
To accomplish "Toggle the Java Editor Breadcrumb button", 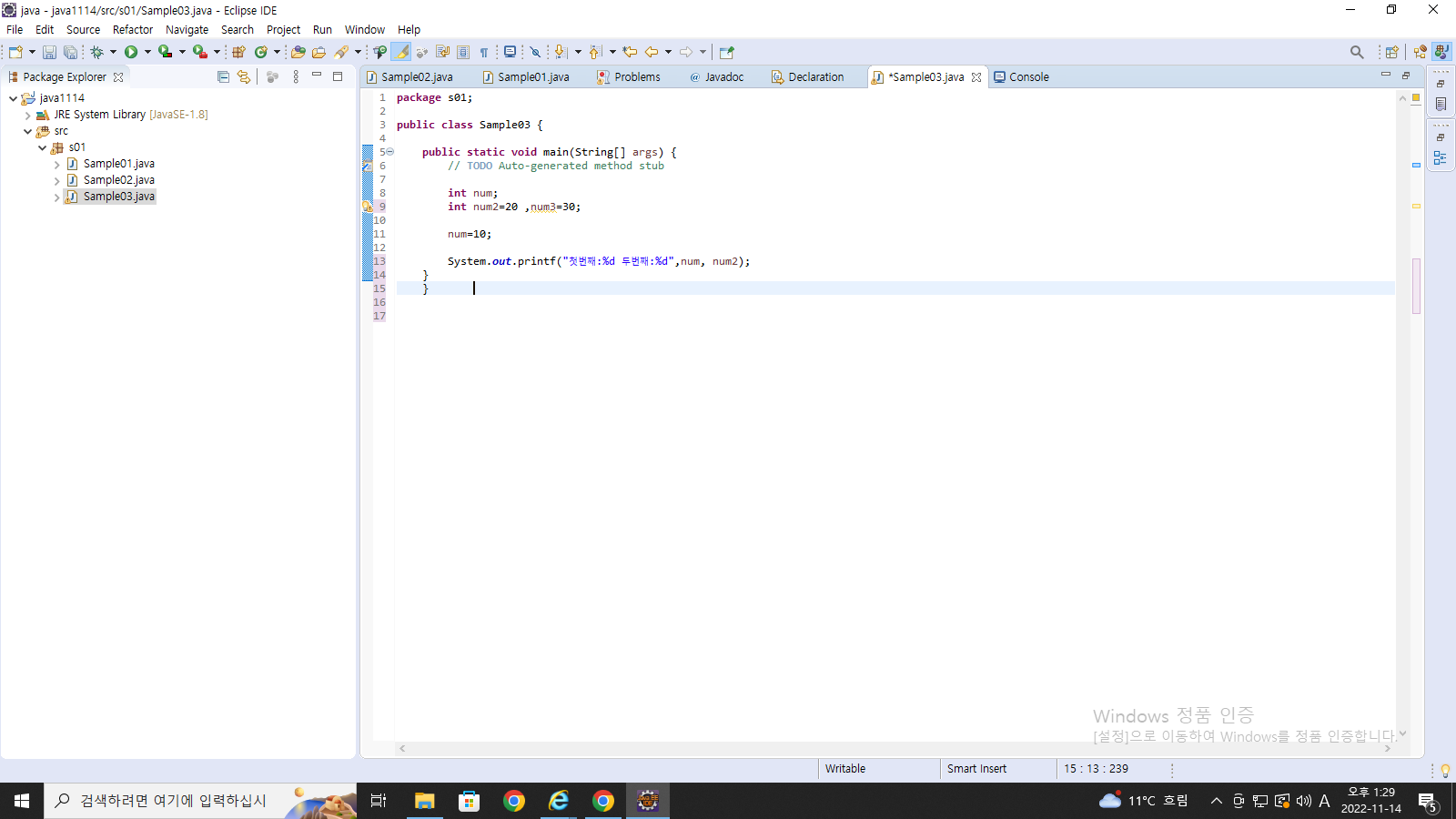I will click(380, 52).
